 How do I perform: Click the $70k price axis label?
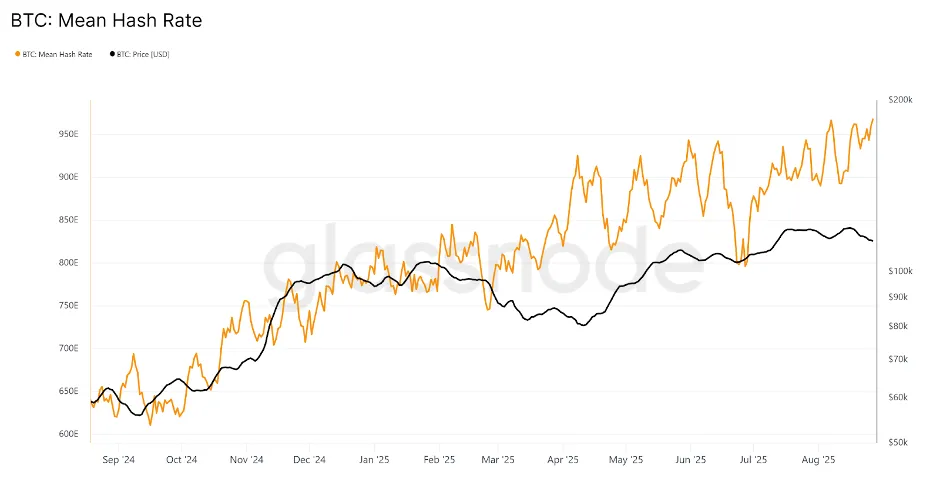click(899, 359)
